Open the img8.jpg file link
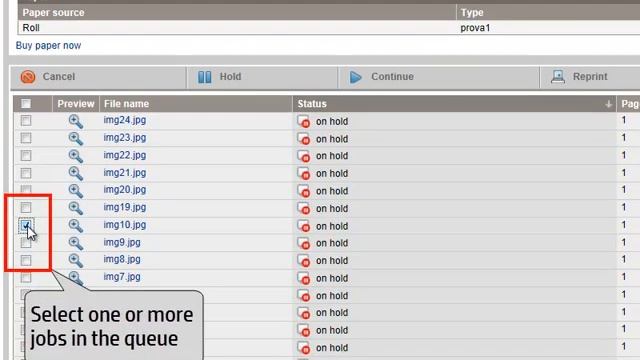 click(122, 260)
